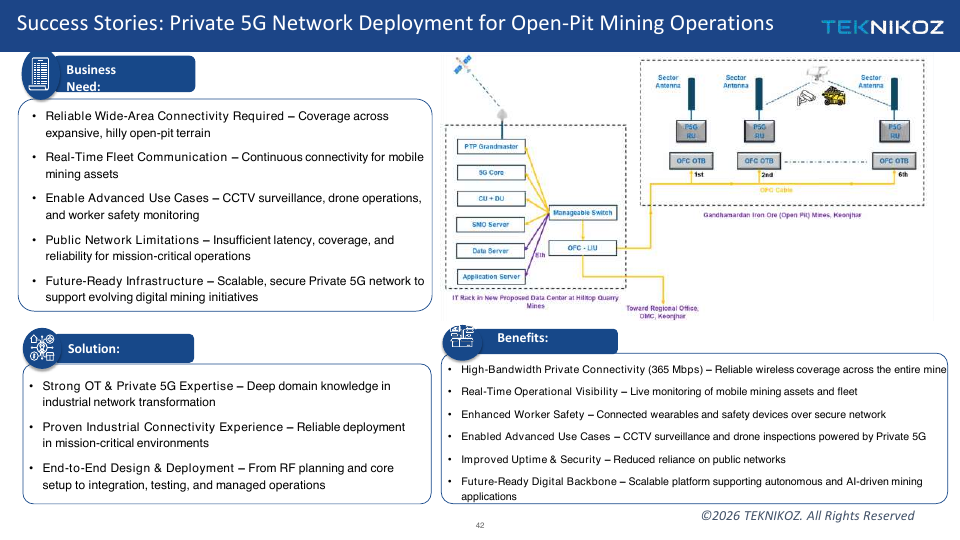Select the Data Server box
The height and width of the screenshot is (540, 960).
pos(491,250)
